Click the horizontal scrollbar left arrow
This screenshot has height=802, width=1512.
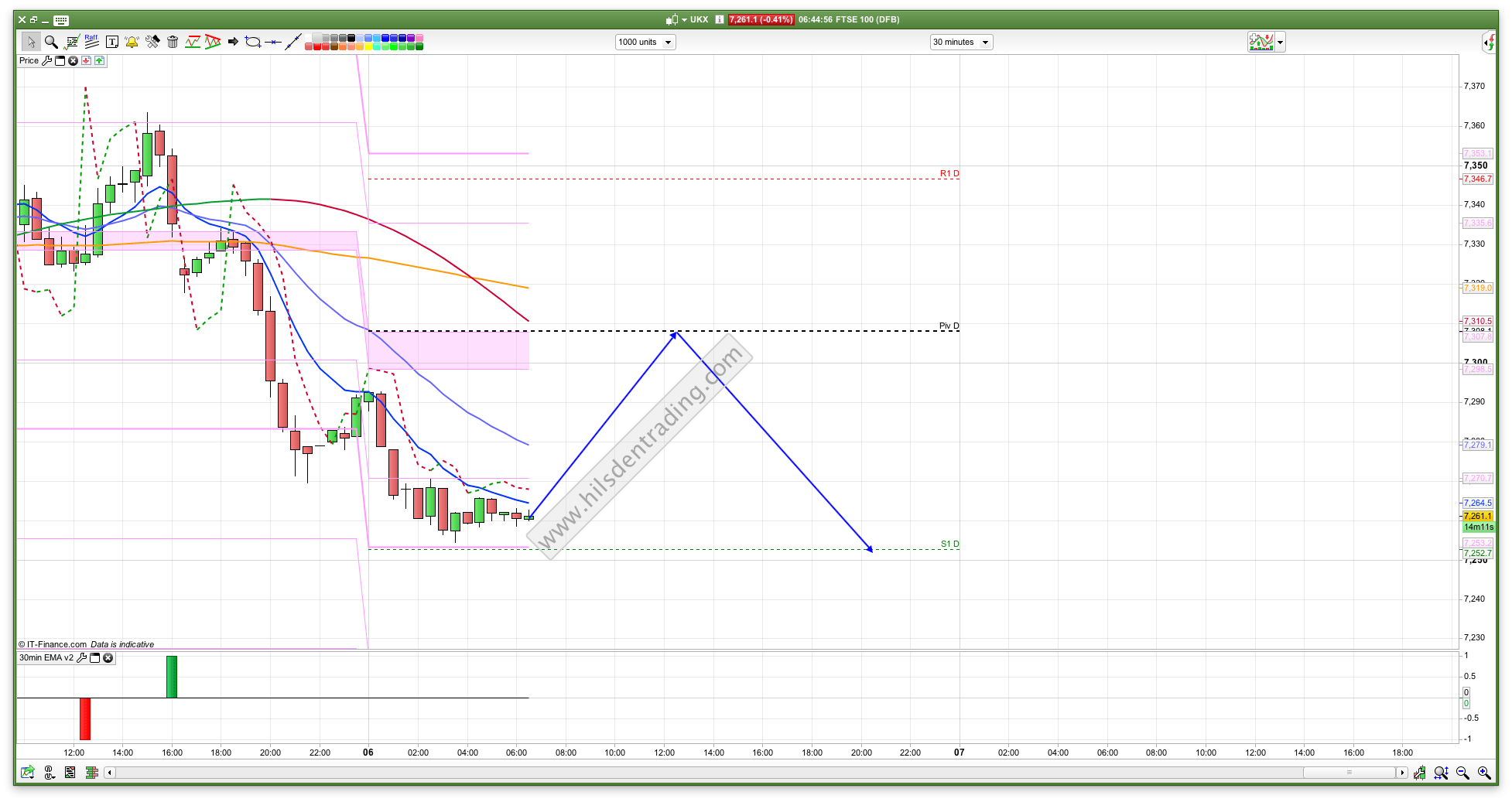click(110, 773)
